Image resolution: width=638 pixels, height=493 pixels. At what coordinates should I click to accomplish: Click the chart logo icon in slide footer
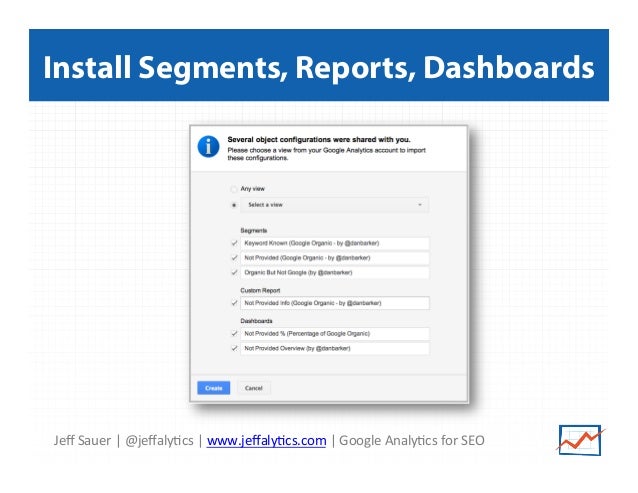pos(580,440)
